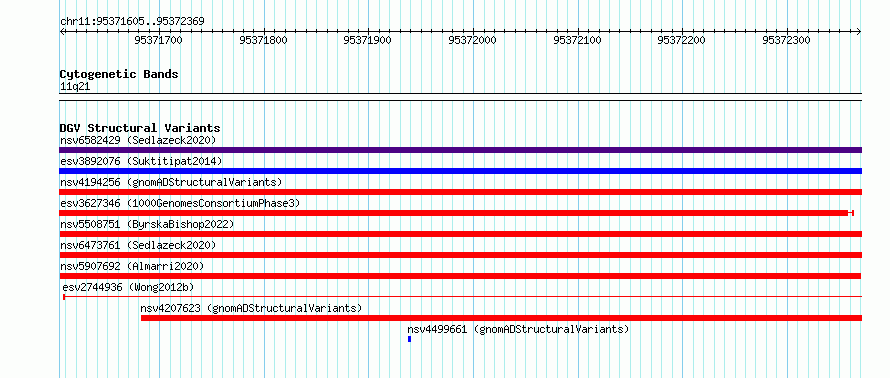Click ruler position 95372000
This screenshot has width=890, height=378.
[472, 40]
